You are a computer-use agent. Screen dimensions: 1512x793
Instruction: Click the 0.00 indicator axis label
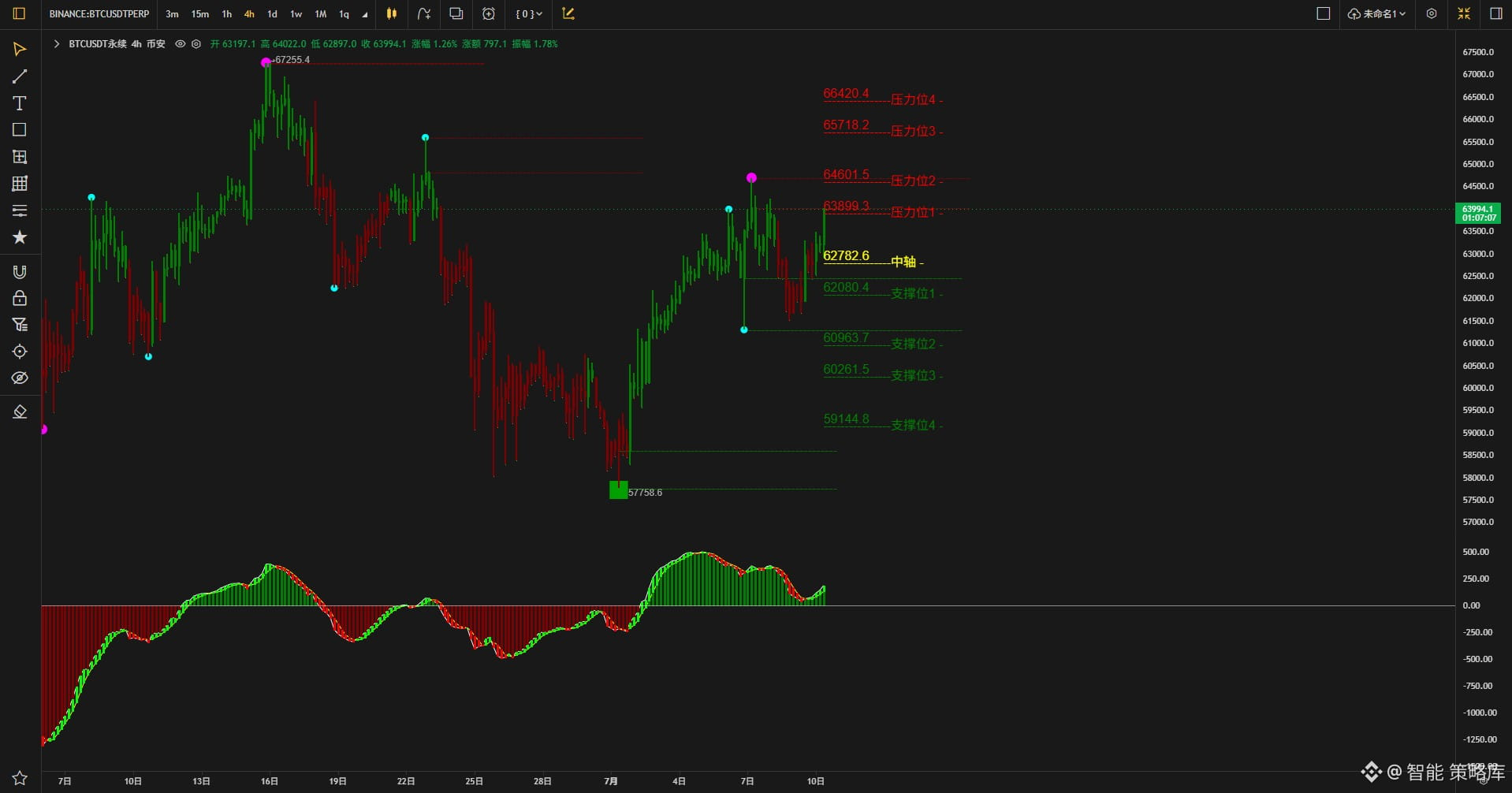click(x=1472, y=605)
